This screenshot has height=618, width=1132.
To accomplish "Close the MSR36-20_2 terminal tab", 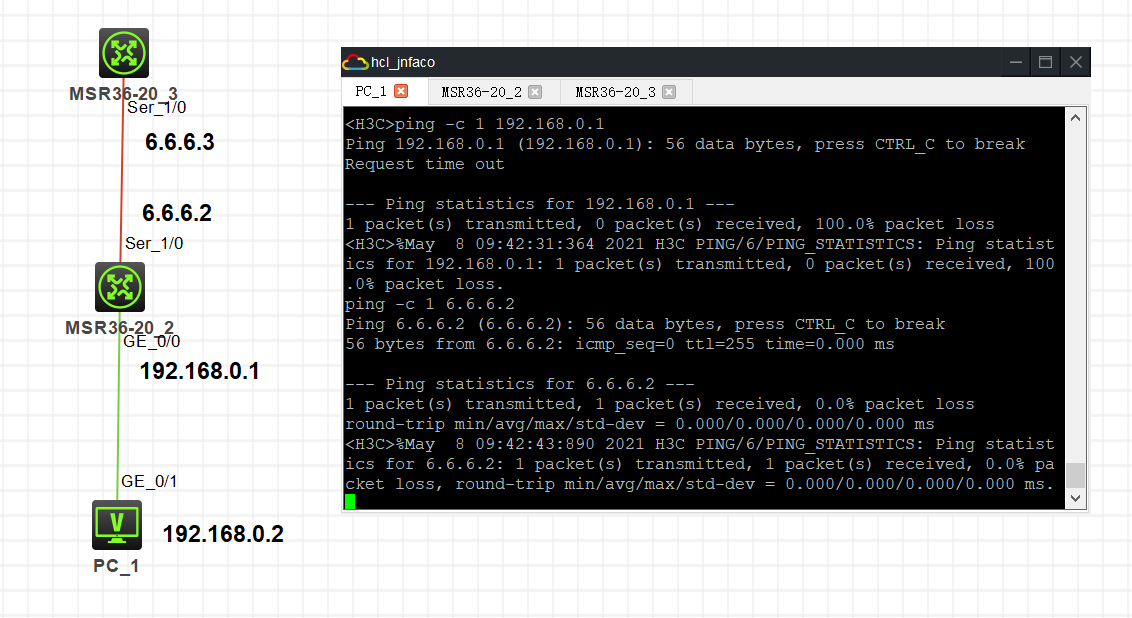I will [x=535, y=92].
